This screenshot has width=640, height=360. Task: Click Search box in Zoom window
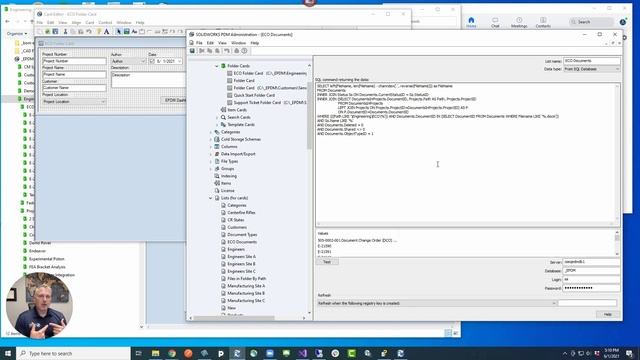591,22
